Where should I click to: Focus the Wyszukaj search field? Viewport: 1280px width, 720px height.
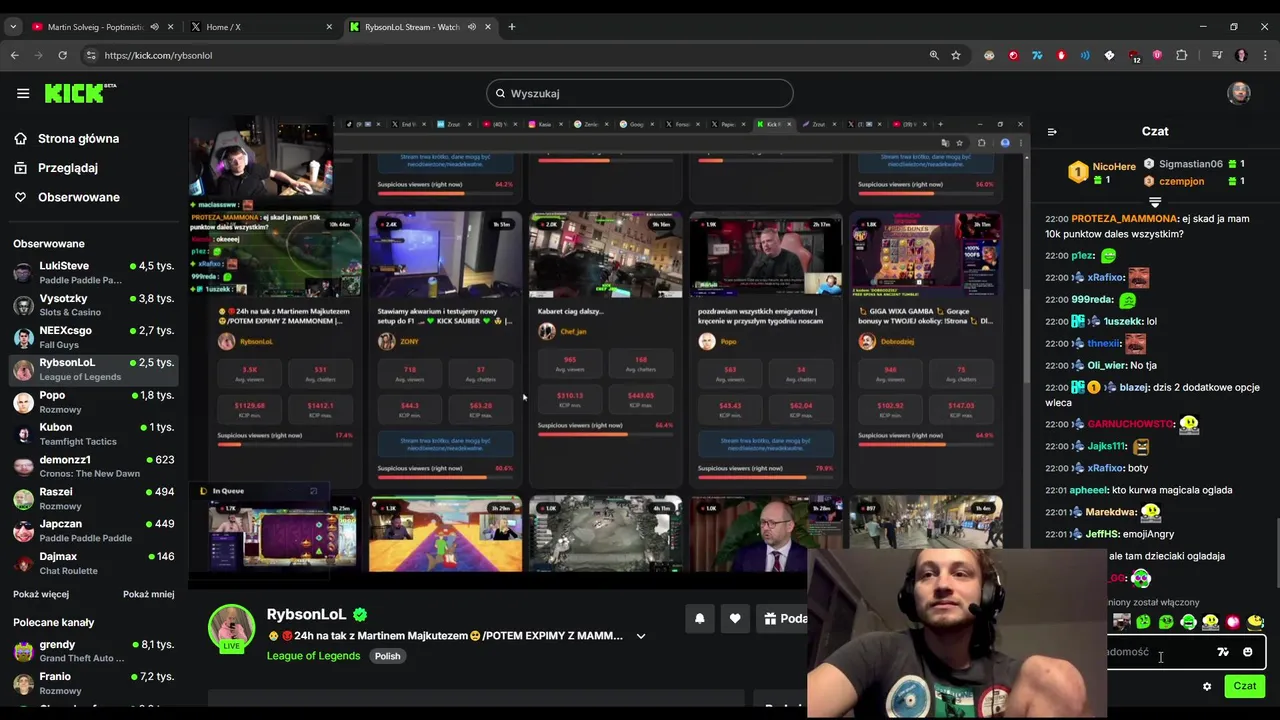(640, 93)
